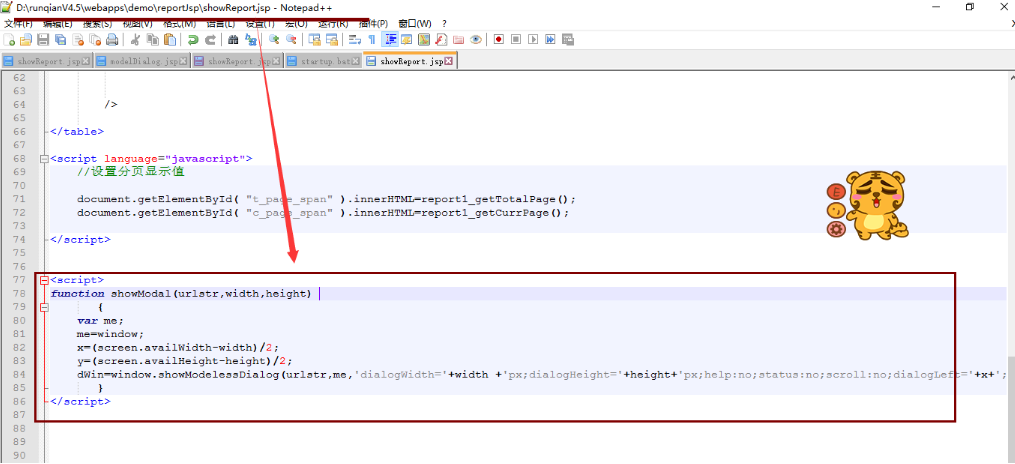This screenshot has height=464, width=1015.
Task: Collapse the function body at line 79
Action: [43, 308]
